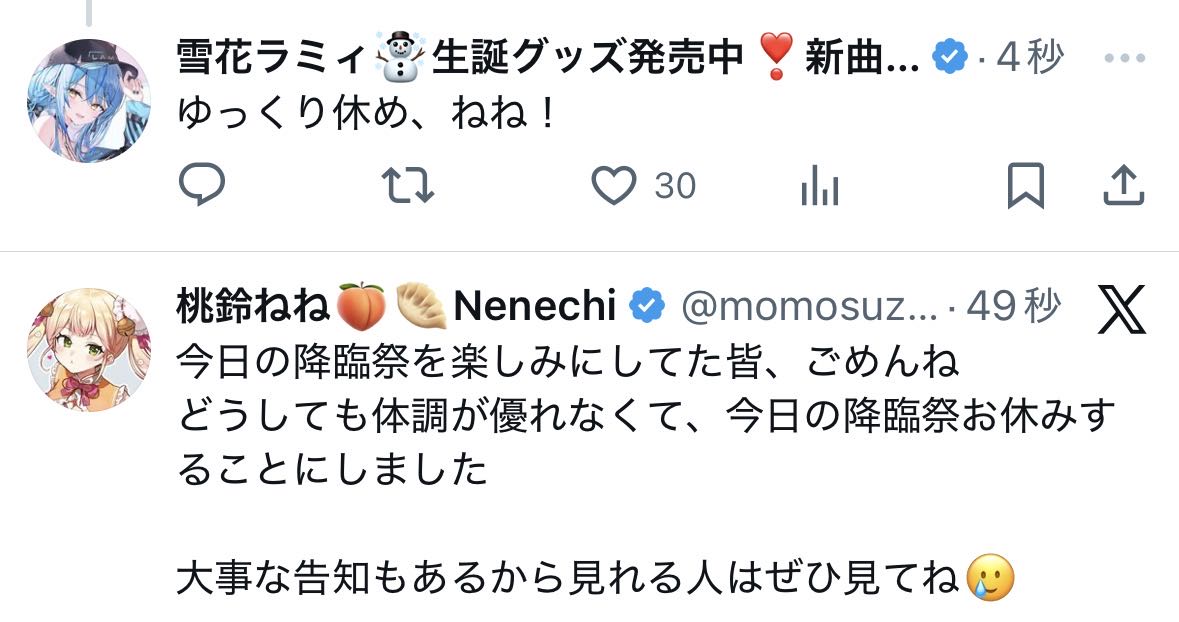Open more options on 雪花ラミィ's tweet
The width and height of the screenshot is (1179, 622).
tap(1124, 59)
